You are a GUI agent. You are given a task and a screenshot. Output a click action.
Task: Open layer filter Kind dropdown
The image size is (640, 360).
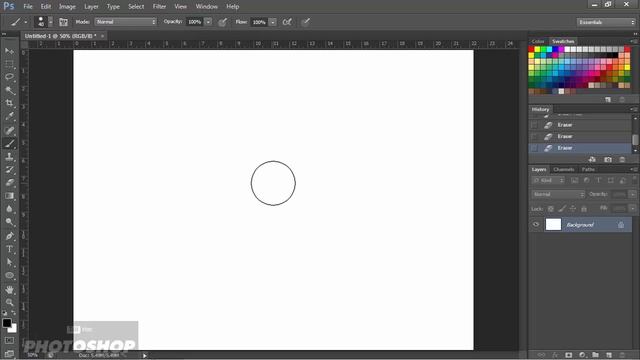coord(548,180)
